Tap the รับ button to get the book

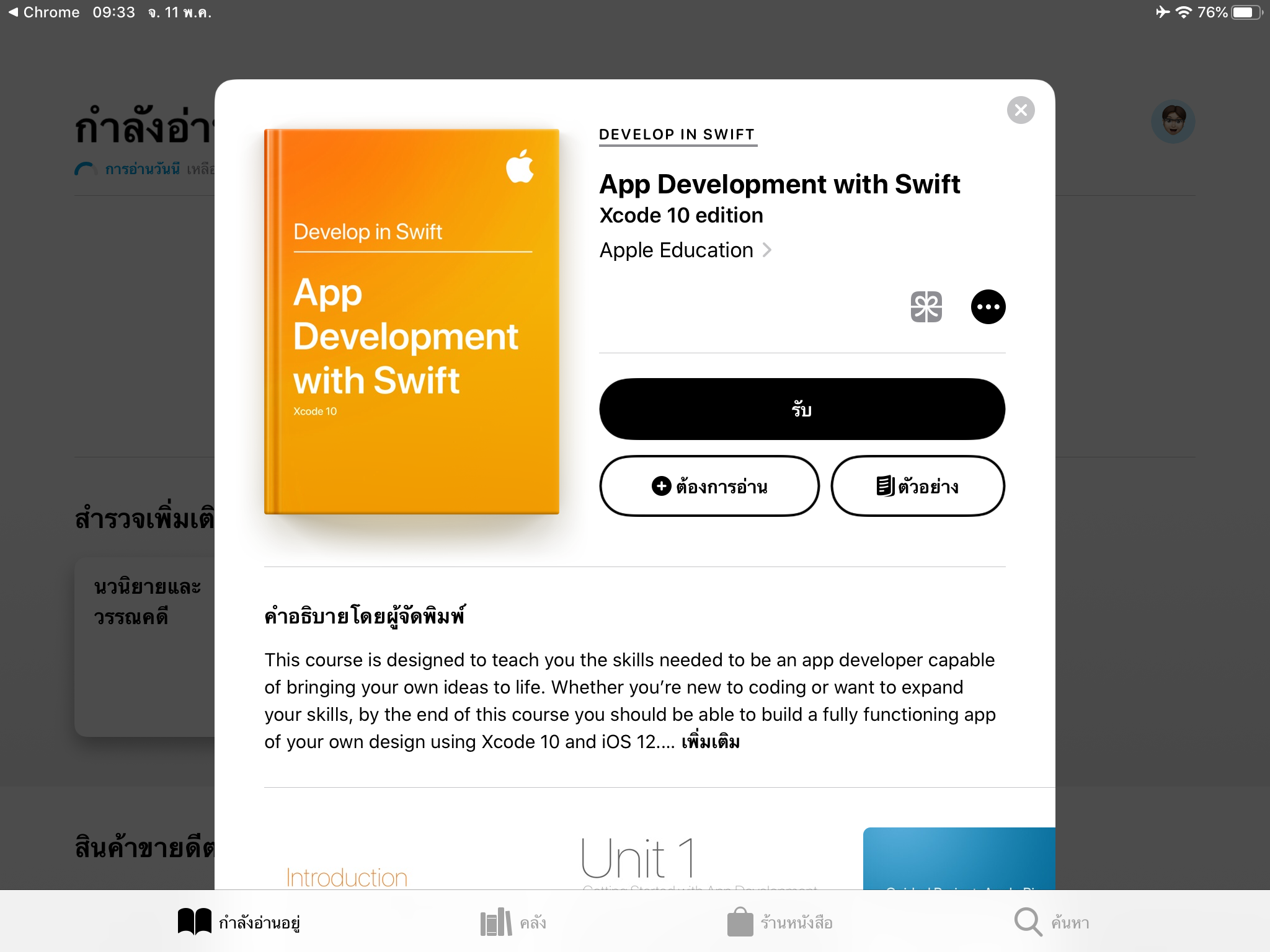click(802, 409)
